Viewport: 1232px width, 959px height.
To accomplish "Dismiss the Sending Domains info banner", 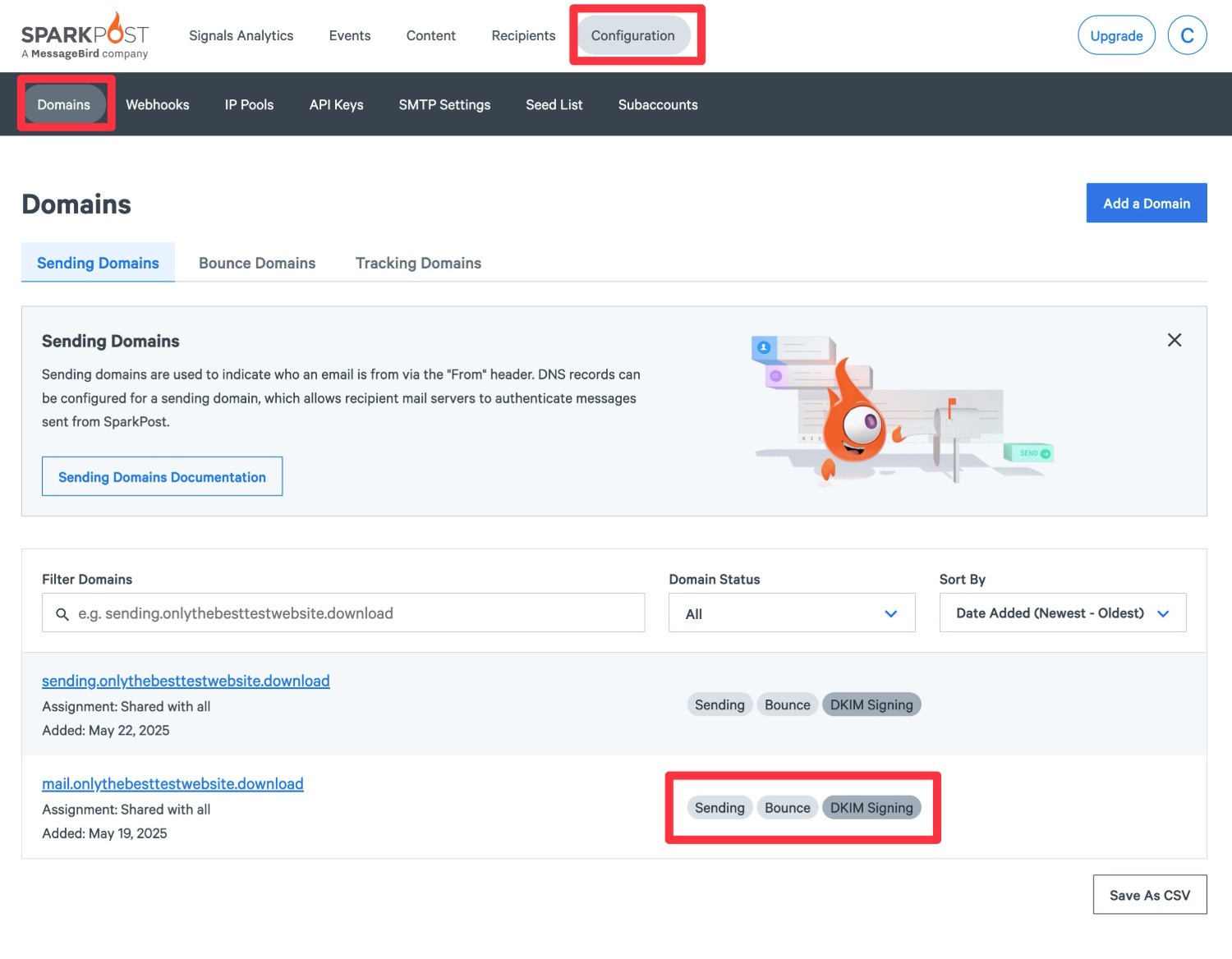I will pos(1175,340).
